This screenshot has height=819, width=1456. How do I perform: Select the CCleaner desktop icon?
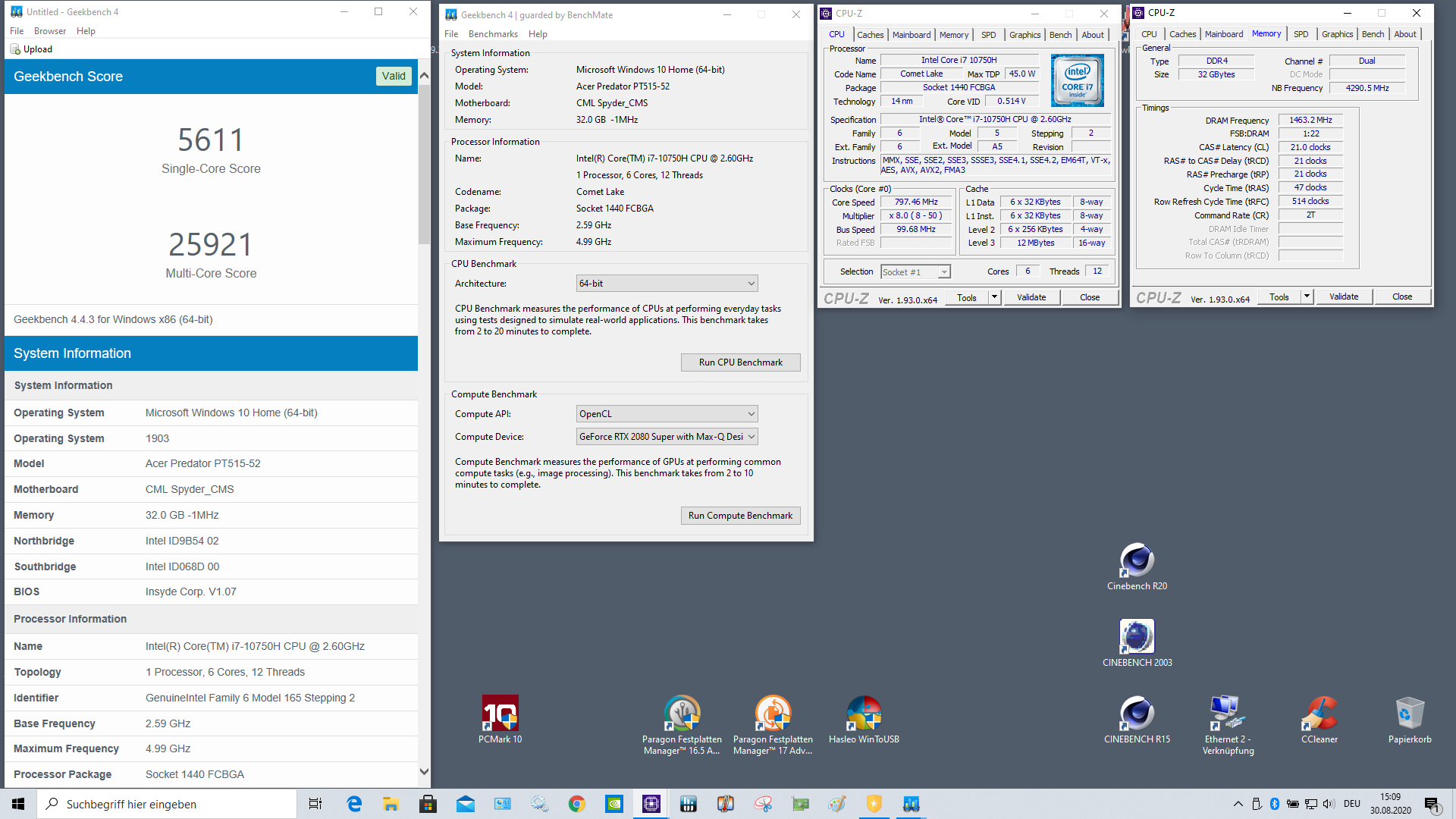coord(1319,720)
